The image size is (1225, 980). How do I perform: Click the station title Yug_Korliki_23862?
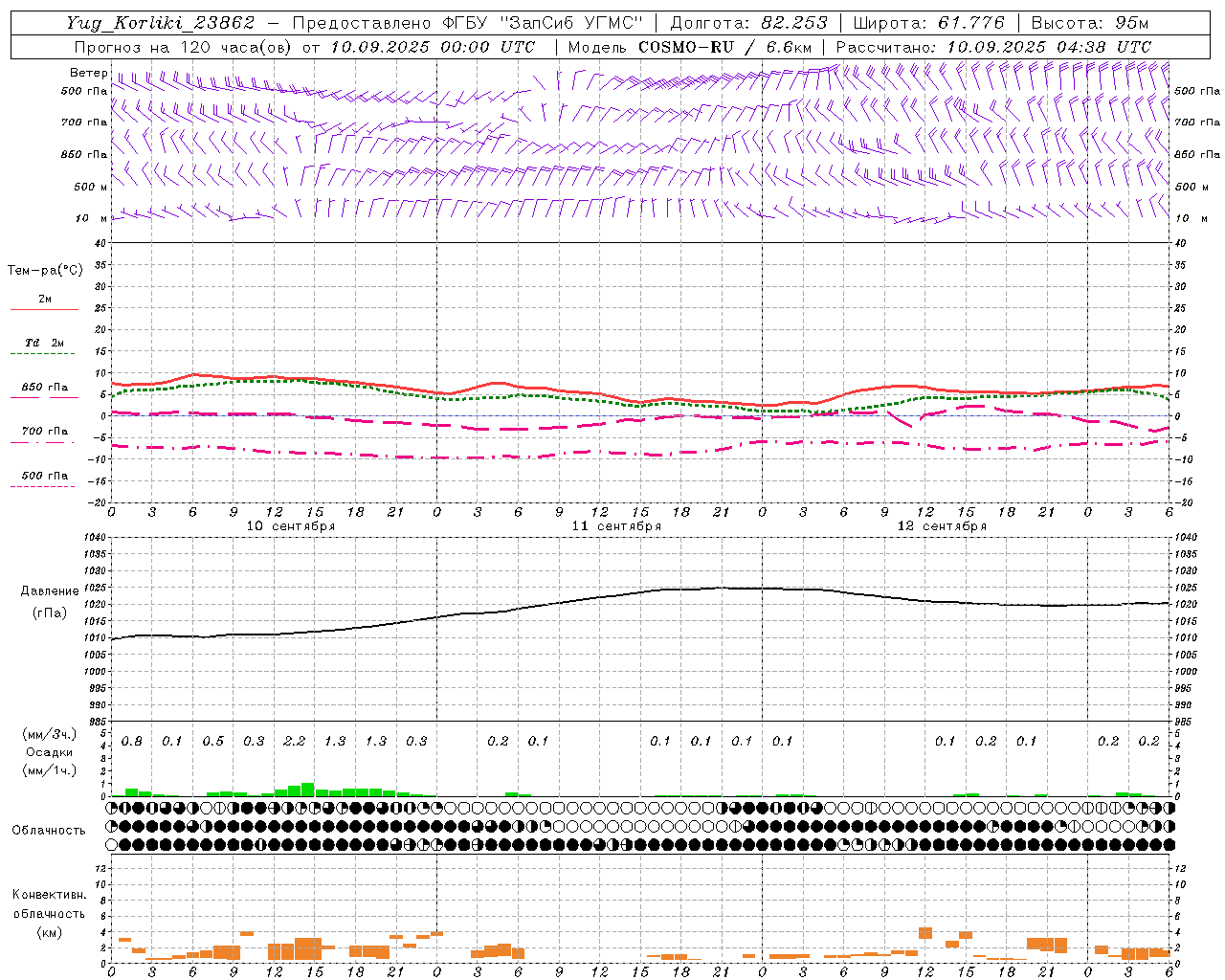pos(160,23)
